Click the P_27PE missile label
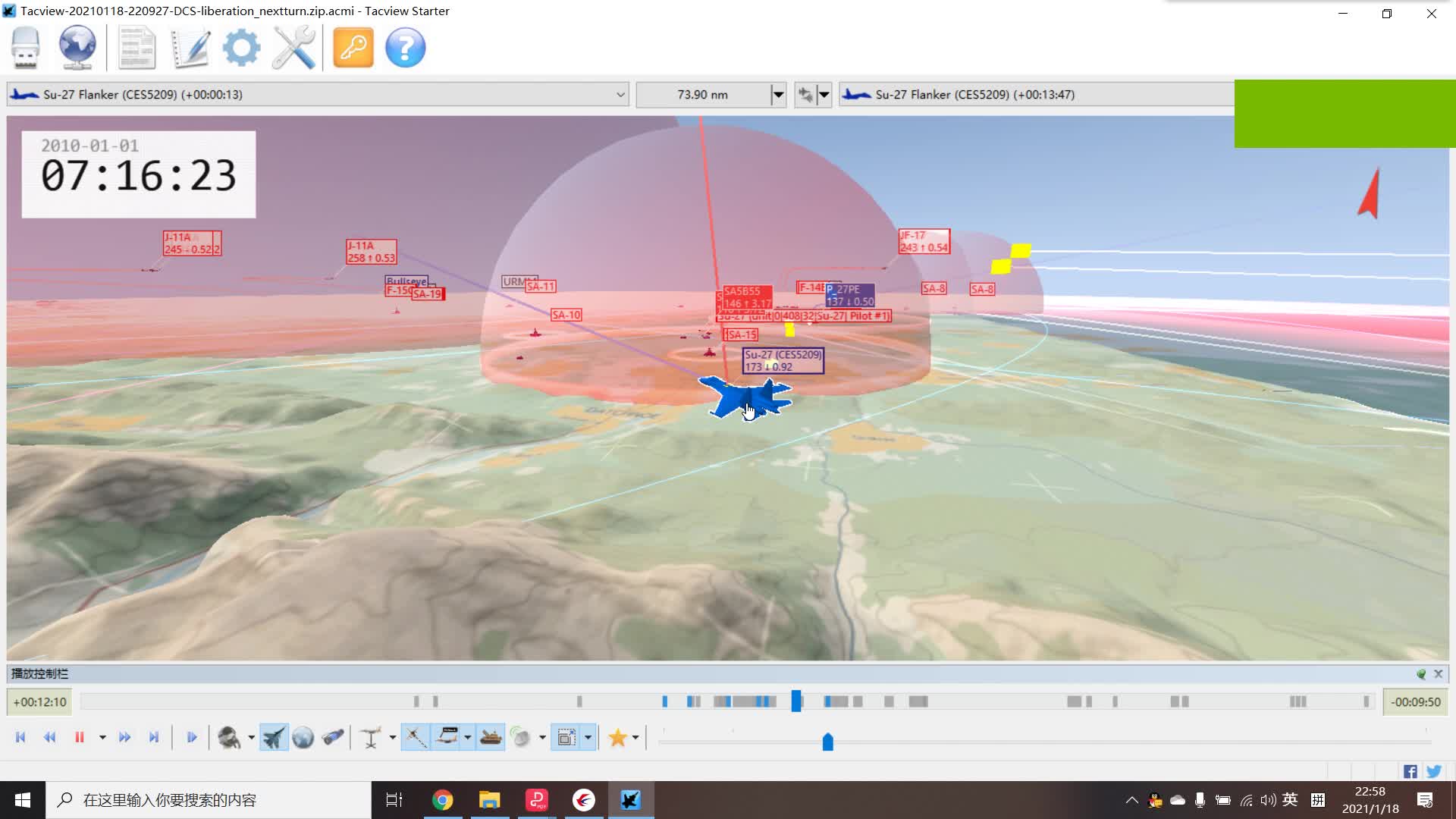Screen dimensions: 1456x819 pyautogui.click(x=849, y=295)
